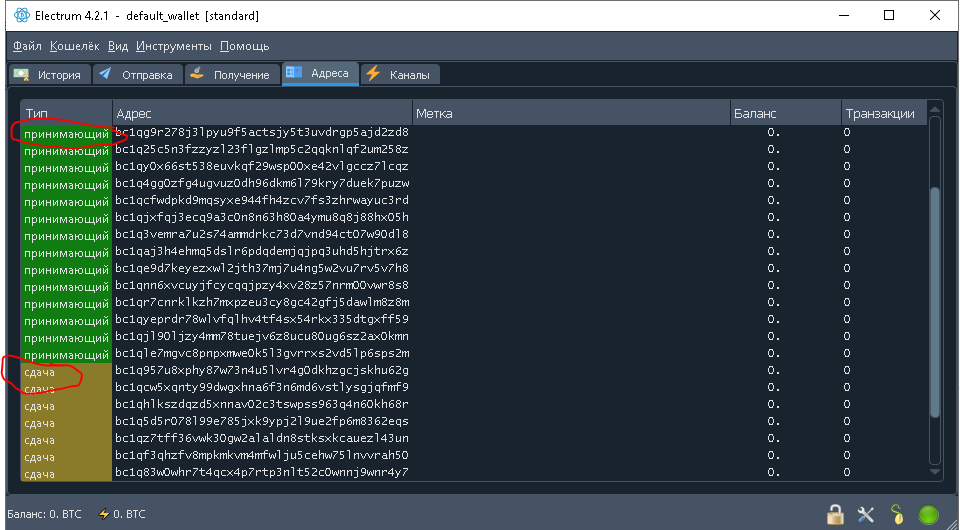Viewport: 960px width, 530px height.
Task: Switch to the История tab
Action: point(48,75)
